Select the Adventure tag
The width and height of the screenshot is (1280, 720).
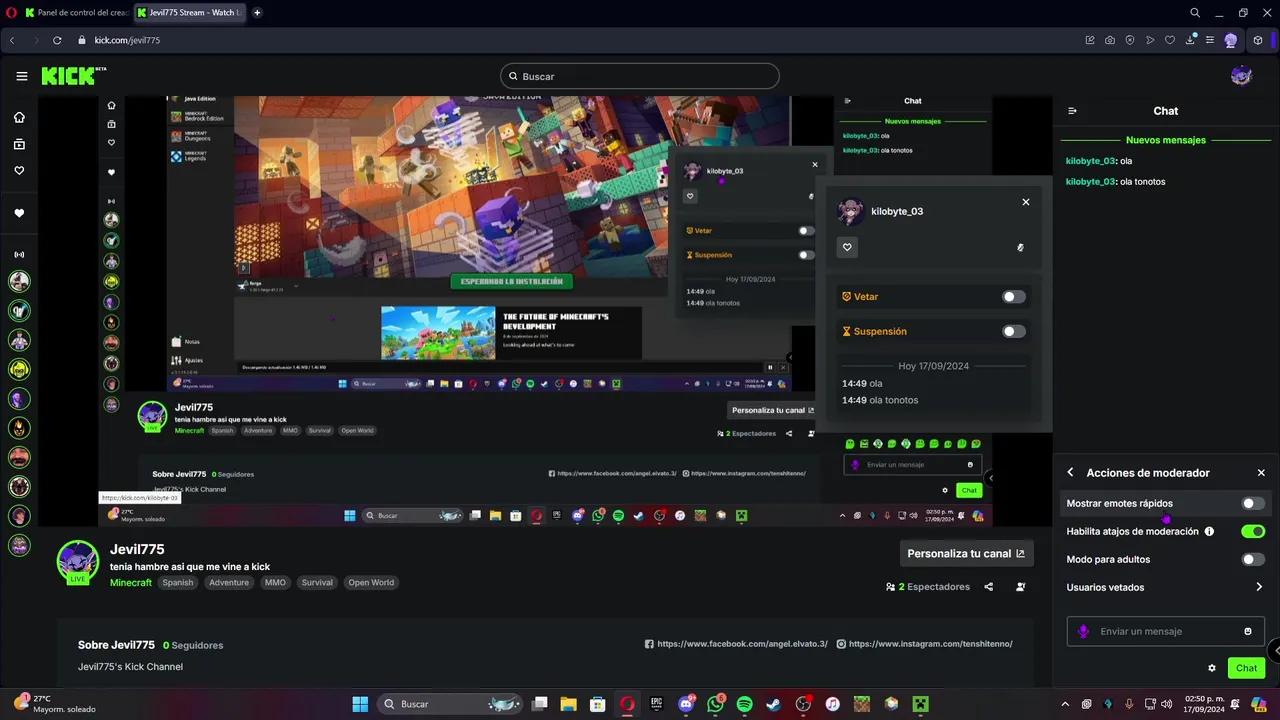tap(229, 582)
